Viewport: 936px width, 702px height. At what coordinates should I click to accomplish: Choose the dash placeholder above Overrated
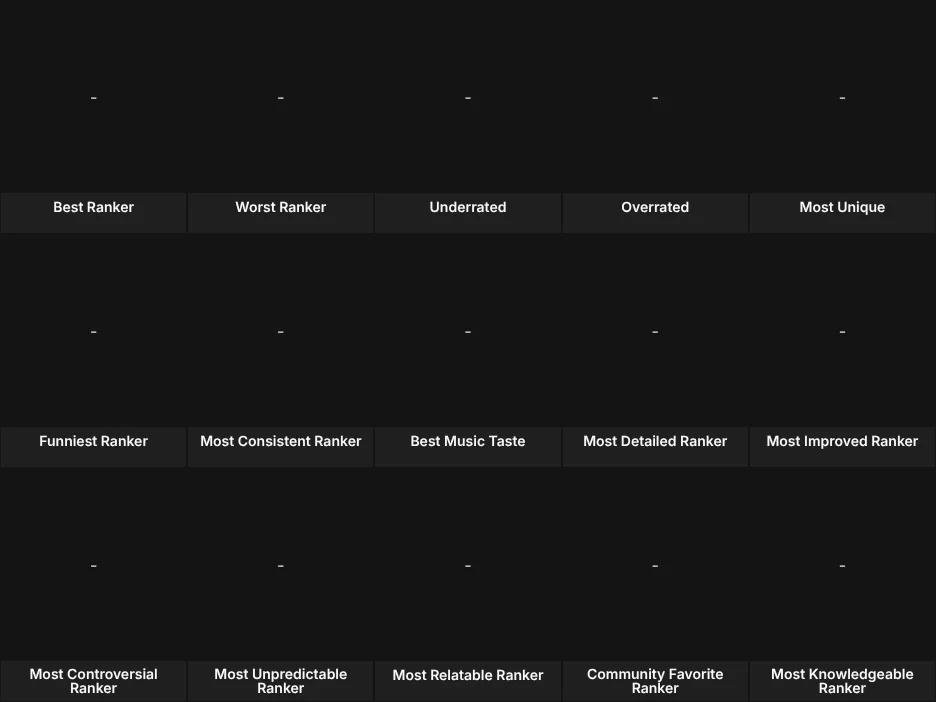point(655,98)
